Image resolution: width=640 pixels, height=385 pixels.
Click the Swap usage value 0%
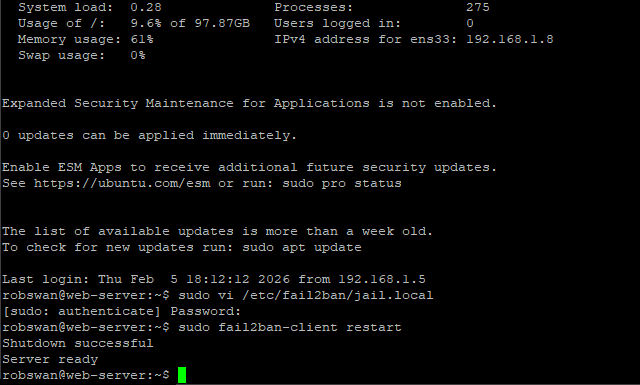[138, 55]
